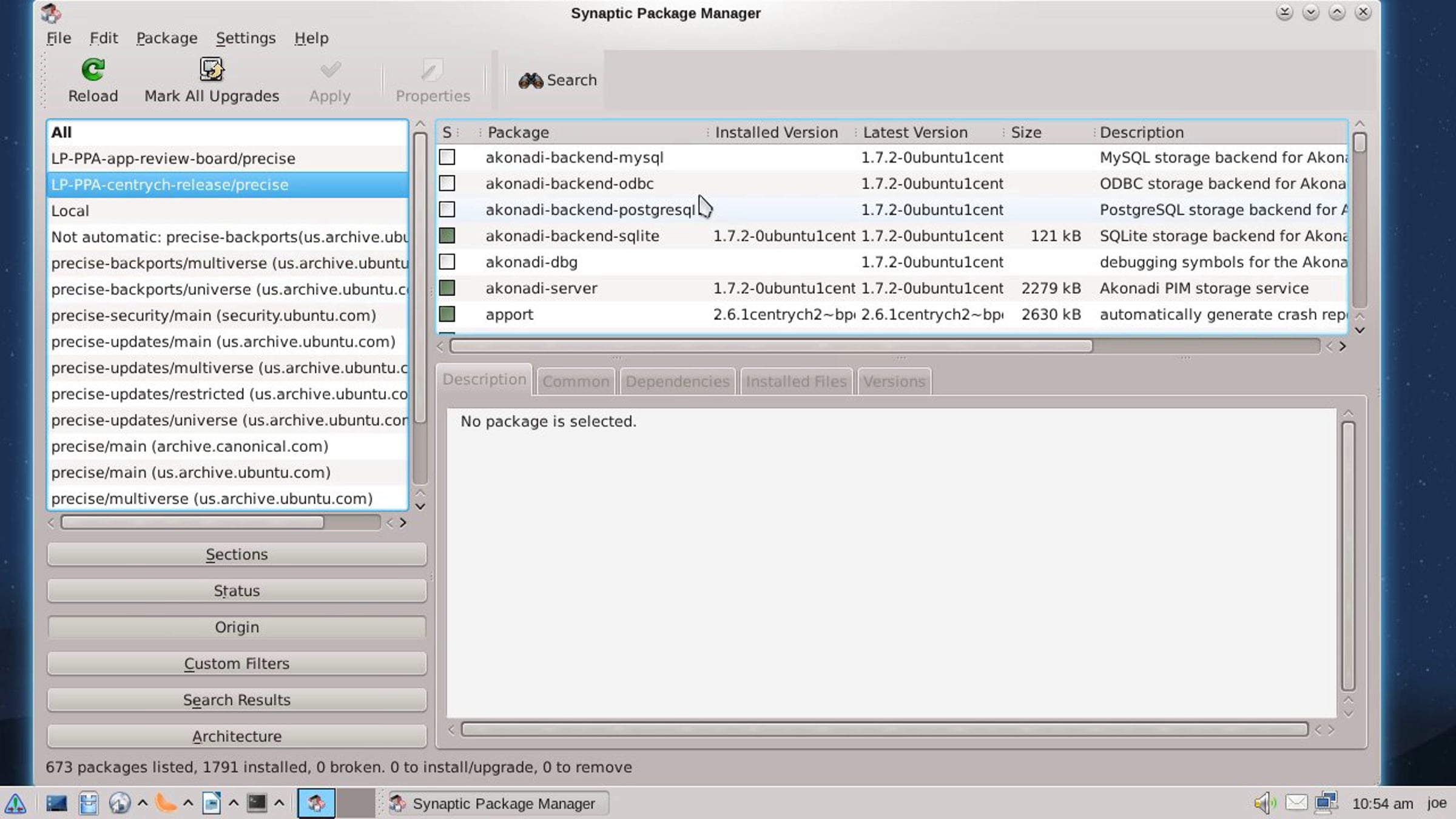Click the file manager drawer icon in the taskbar
1456x819 pixels.
(x=89, y=803)
